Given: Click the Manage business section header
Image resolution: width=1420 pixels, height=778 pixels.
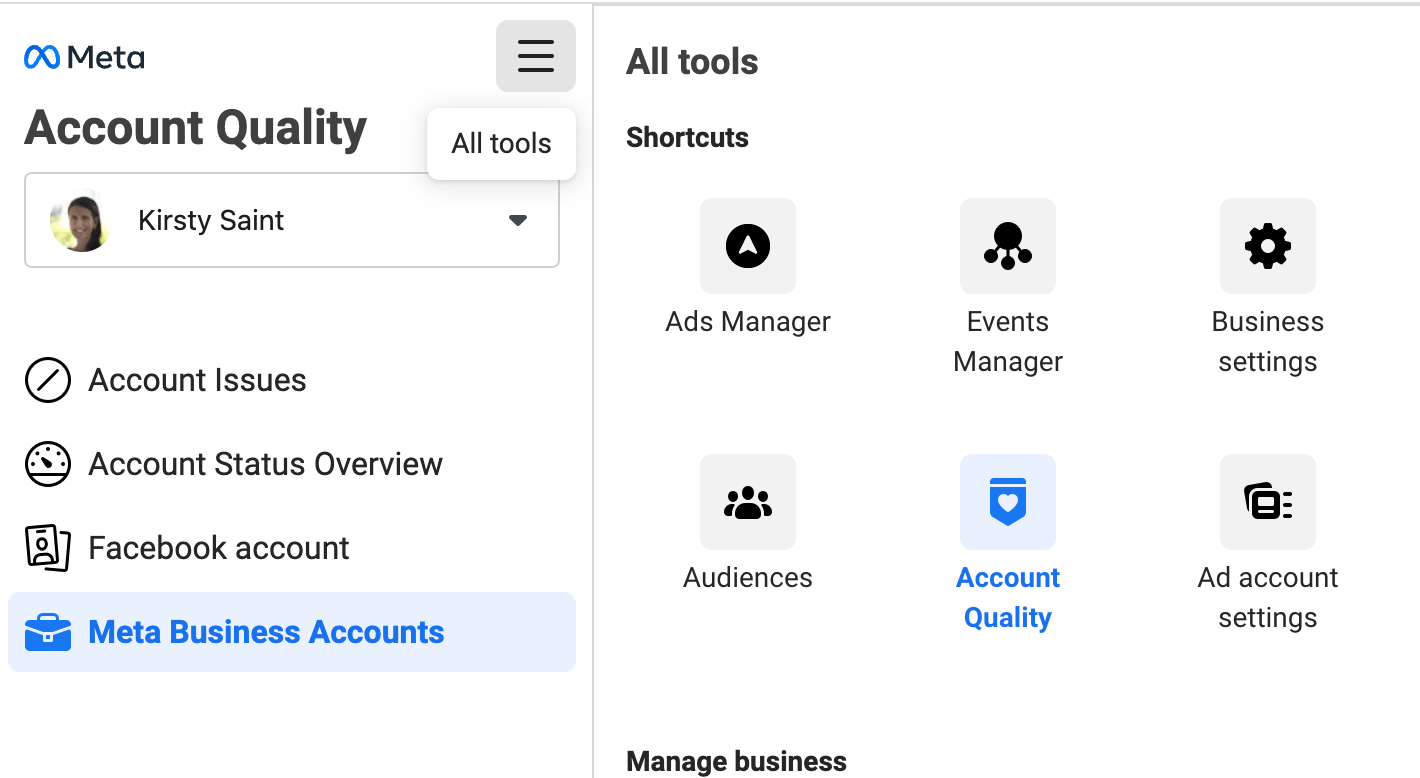Looking at the screenshot, I should tap(736, 761).
